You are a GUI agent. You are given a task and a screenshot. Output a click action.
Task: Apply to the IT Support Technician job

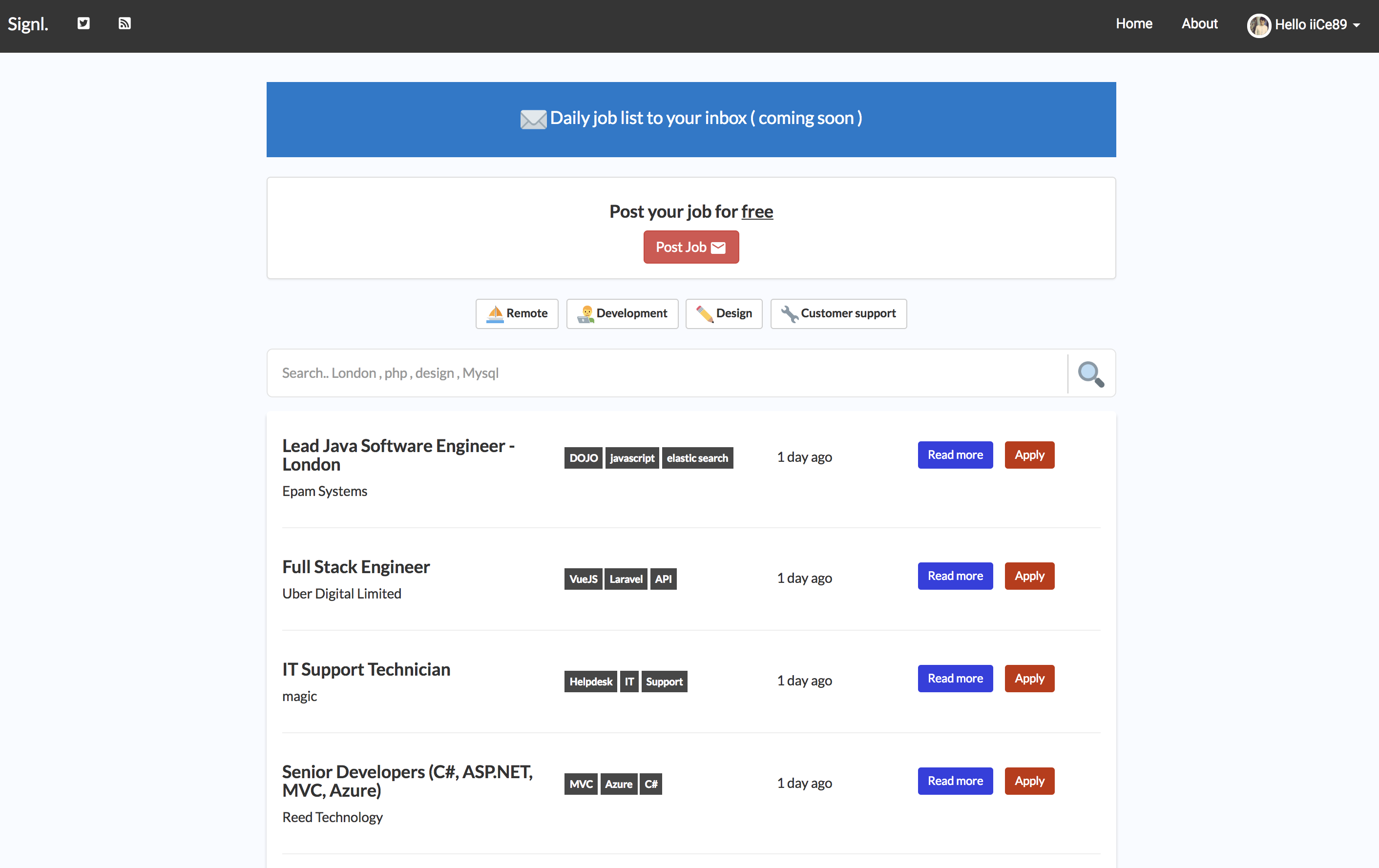tap(1028, 678)
